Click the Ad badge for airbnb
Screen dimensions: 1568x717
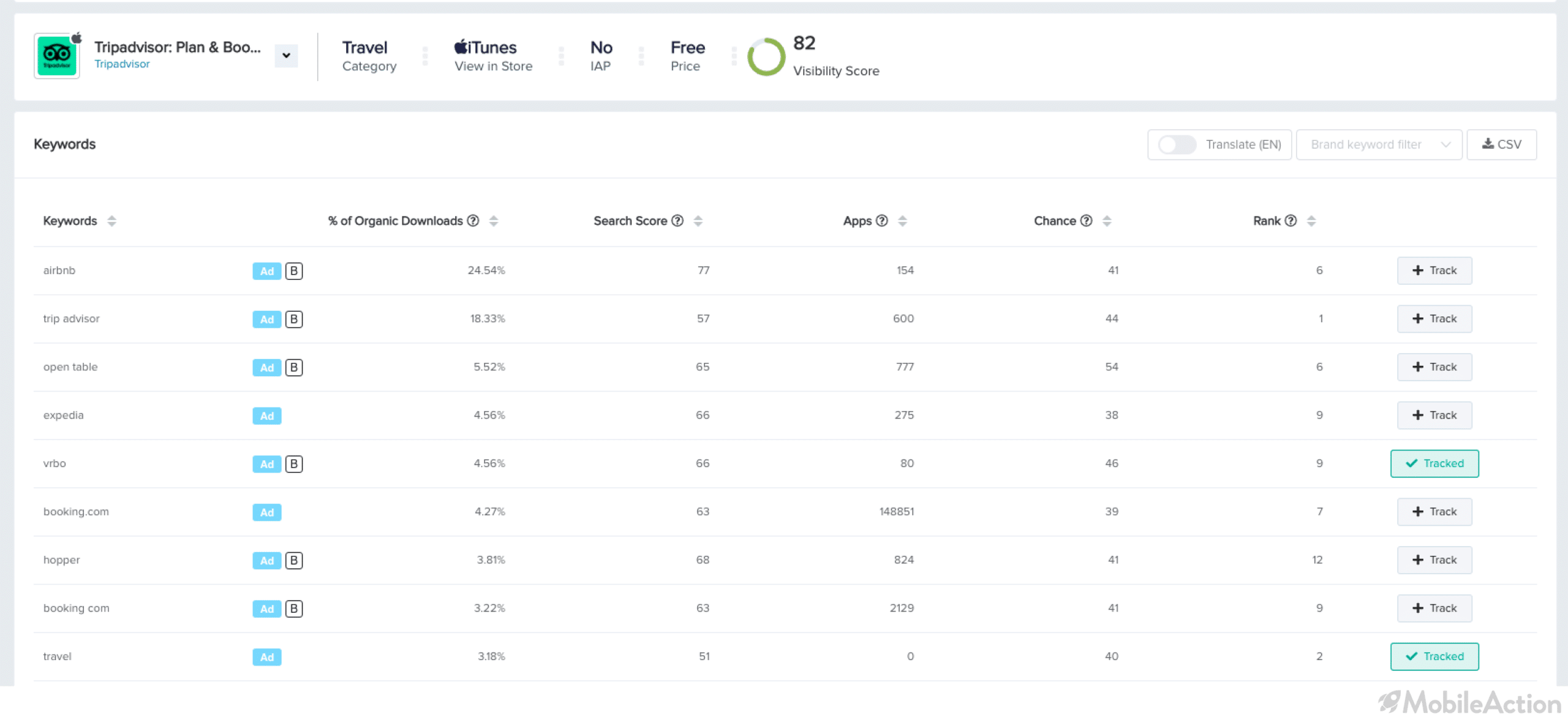267,271
